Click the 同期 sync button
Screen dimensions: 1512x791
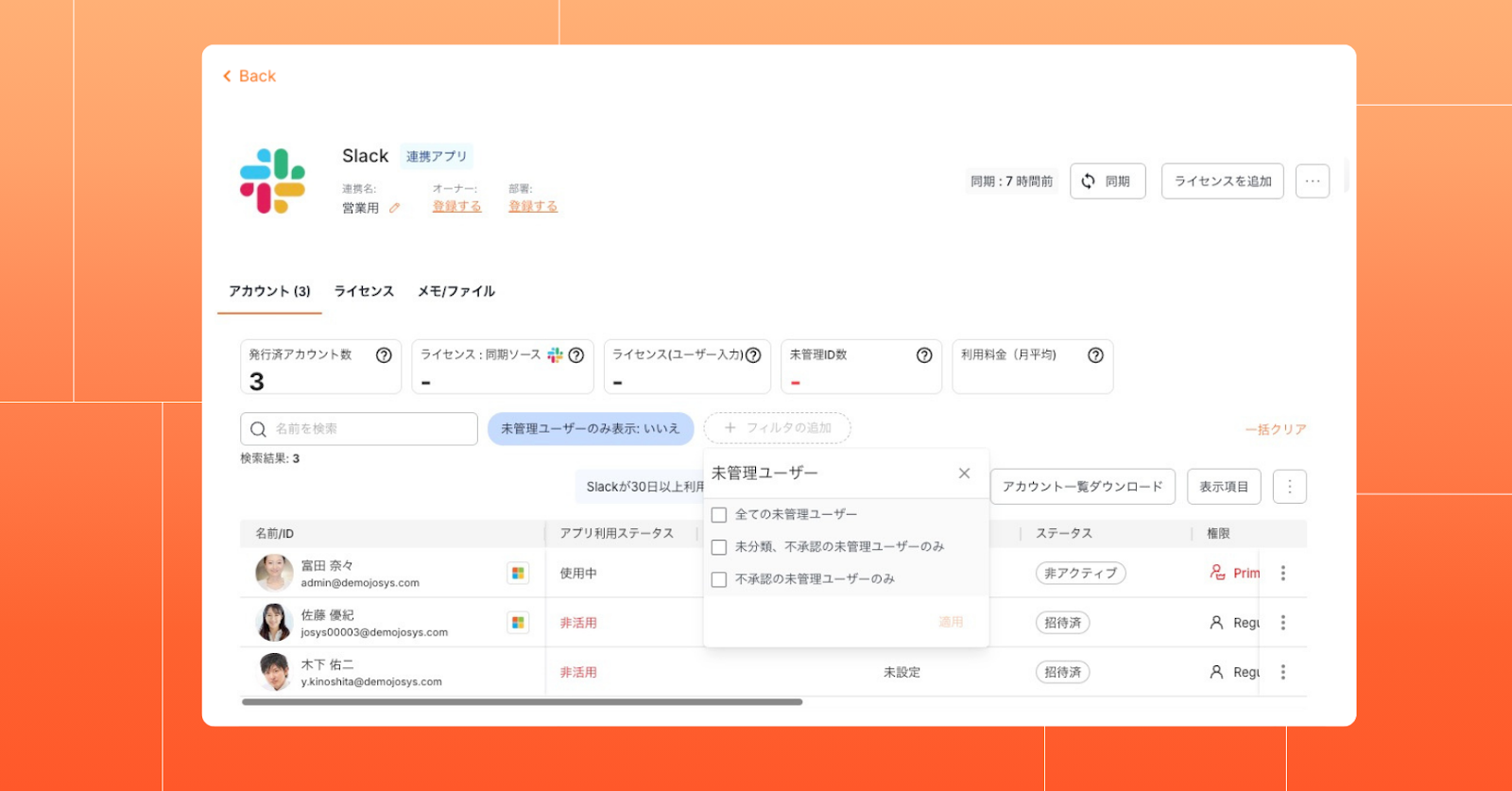tap(1108, 181)
